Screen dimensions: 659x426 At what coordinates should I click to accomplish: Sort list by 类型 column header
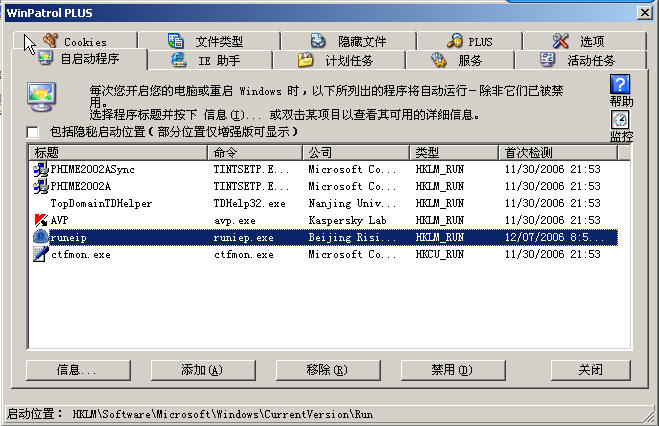454,153
